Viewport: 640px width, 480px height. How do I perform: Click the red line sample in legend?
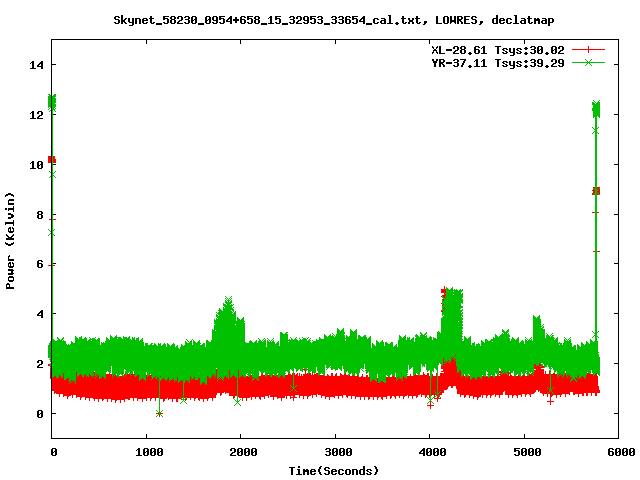(x=588, y=50)
